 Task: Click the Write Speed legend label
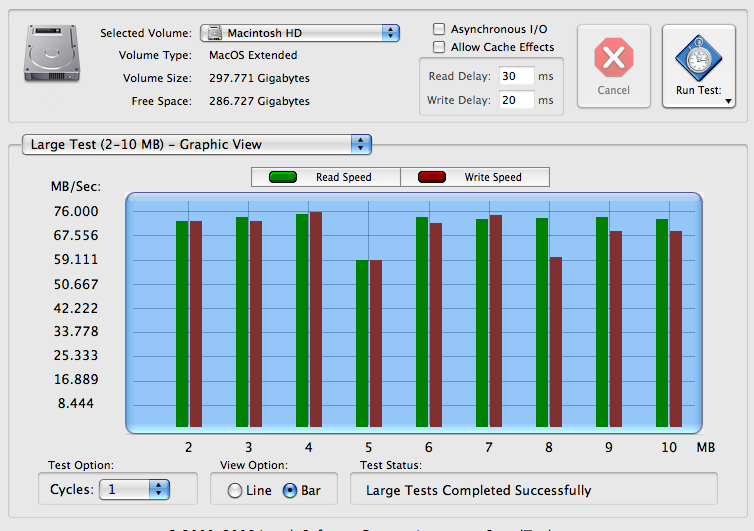(493, 177)
